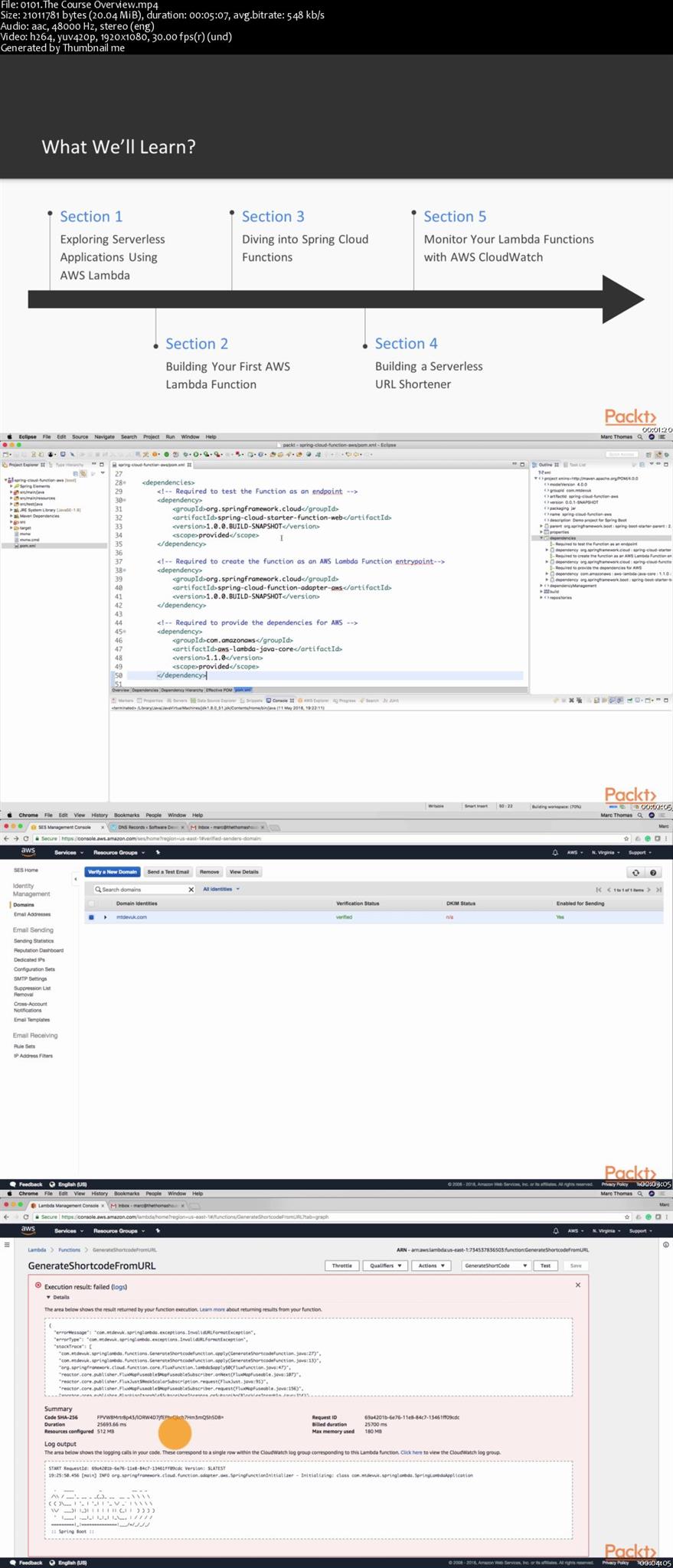
Task: Open Apple menu in Eclipse frame
Action: (9, 436)
